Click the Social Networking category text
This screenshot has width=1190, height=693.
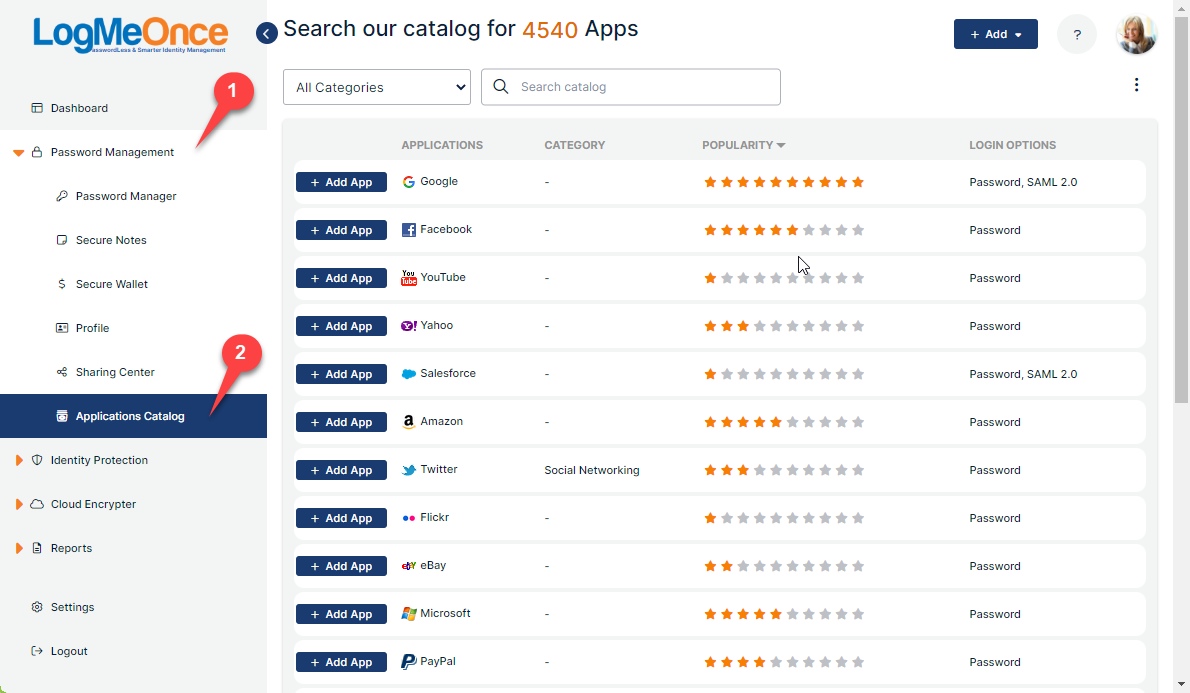click(x=592, y=471)
